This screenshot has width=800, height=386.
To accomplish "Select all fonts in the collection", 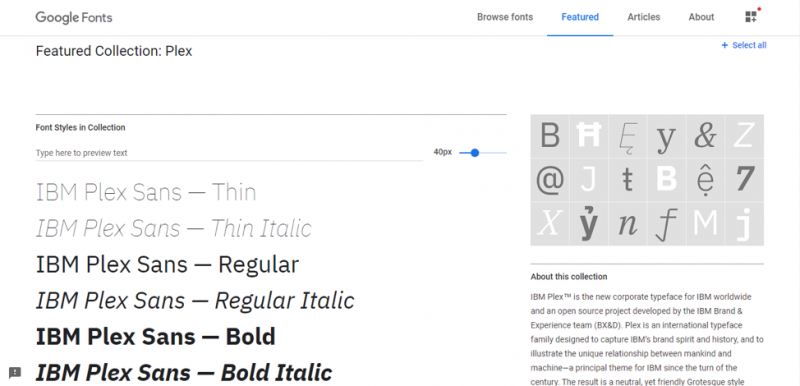I will pyautogui.click(x=744, y=45).
